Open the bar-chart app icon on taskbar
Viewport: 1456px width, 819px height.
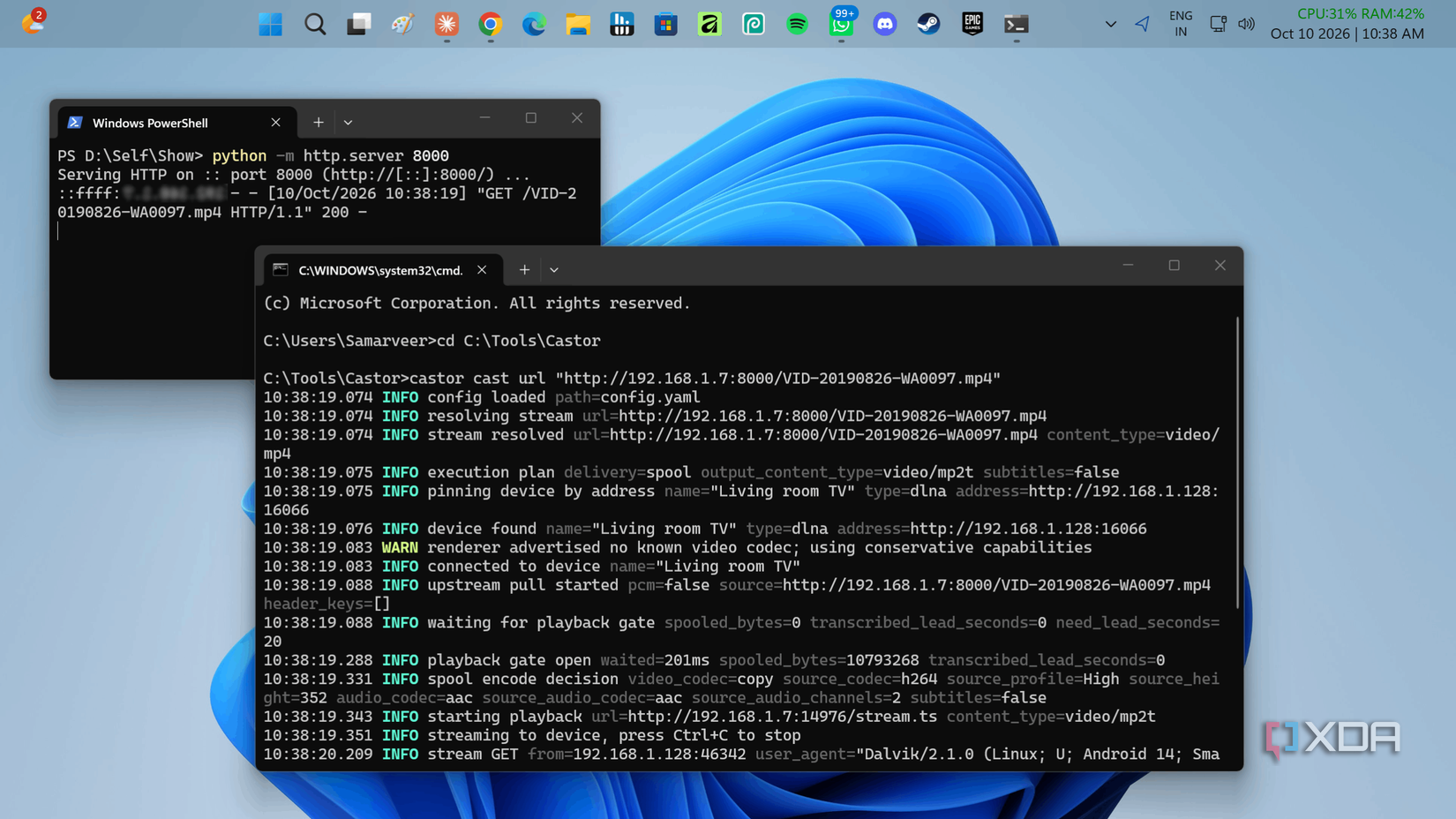[x=622, y=24]
